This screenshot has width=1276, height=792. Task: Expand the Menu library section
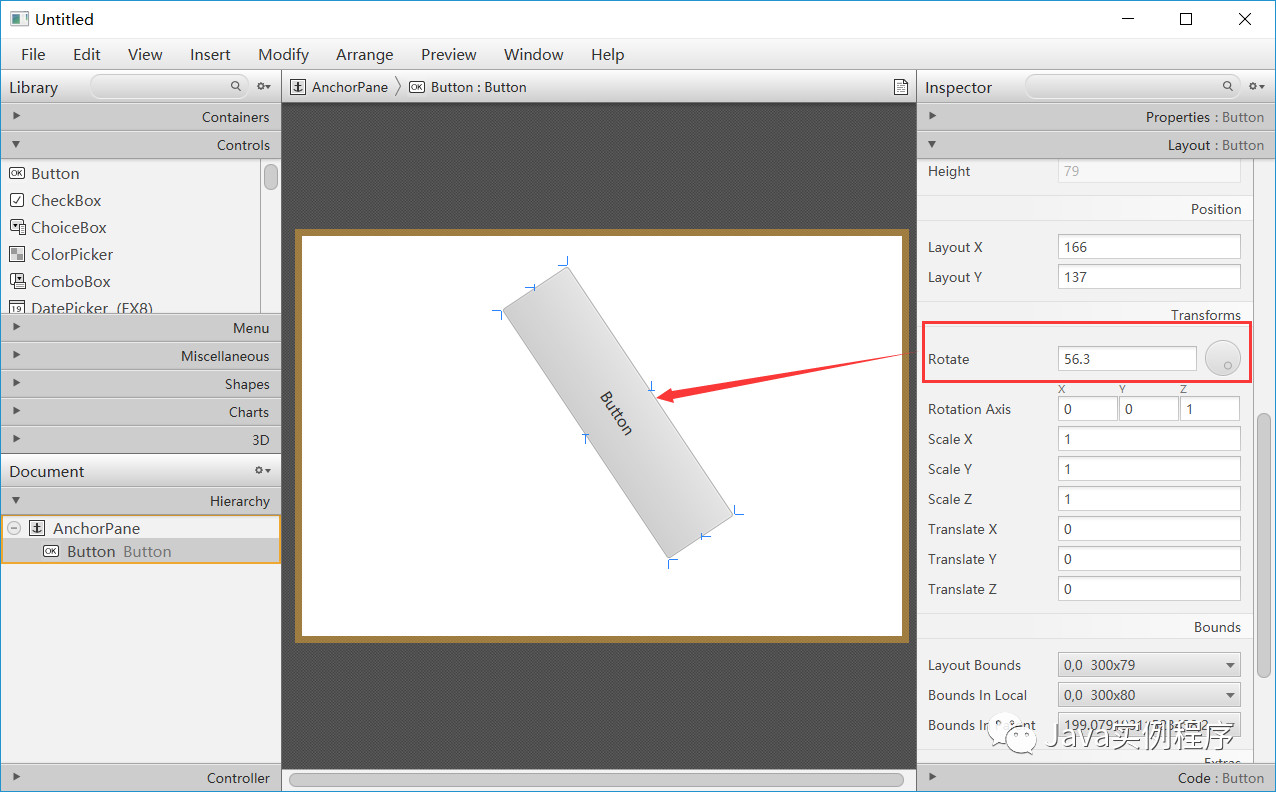(x=16, y=327)
